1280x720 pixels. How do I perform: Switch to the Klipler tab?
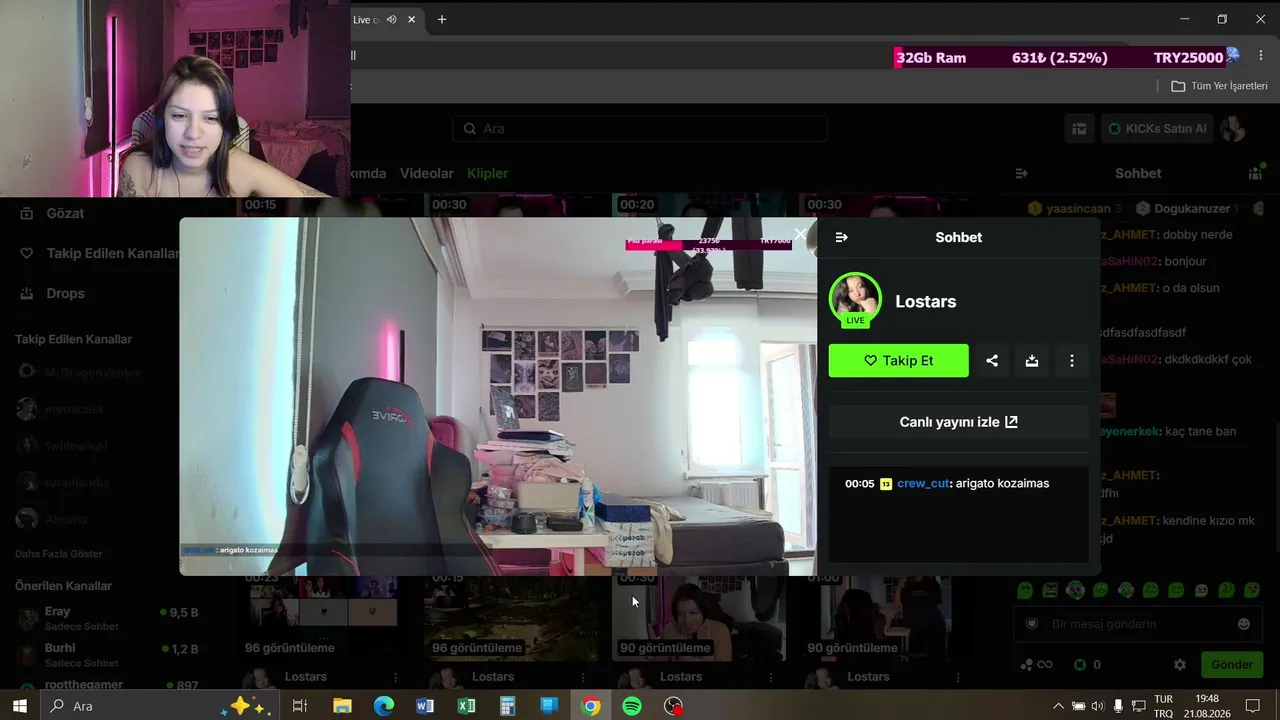488,173
